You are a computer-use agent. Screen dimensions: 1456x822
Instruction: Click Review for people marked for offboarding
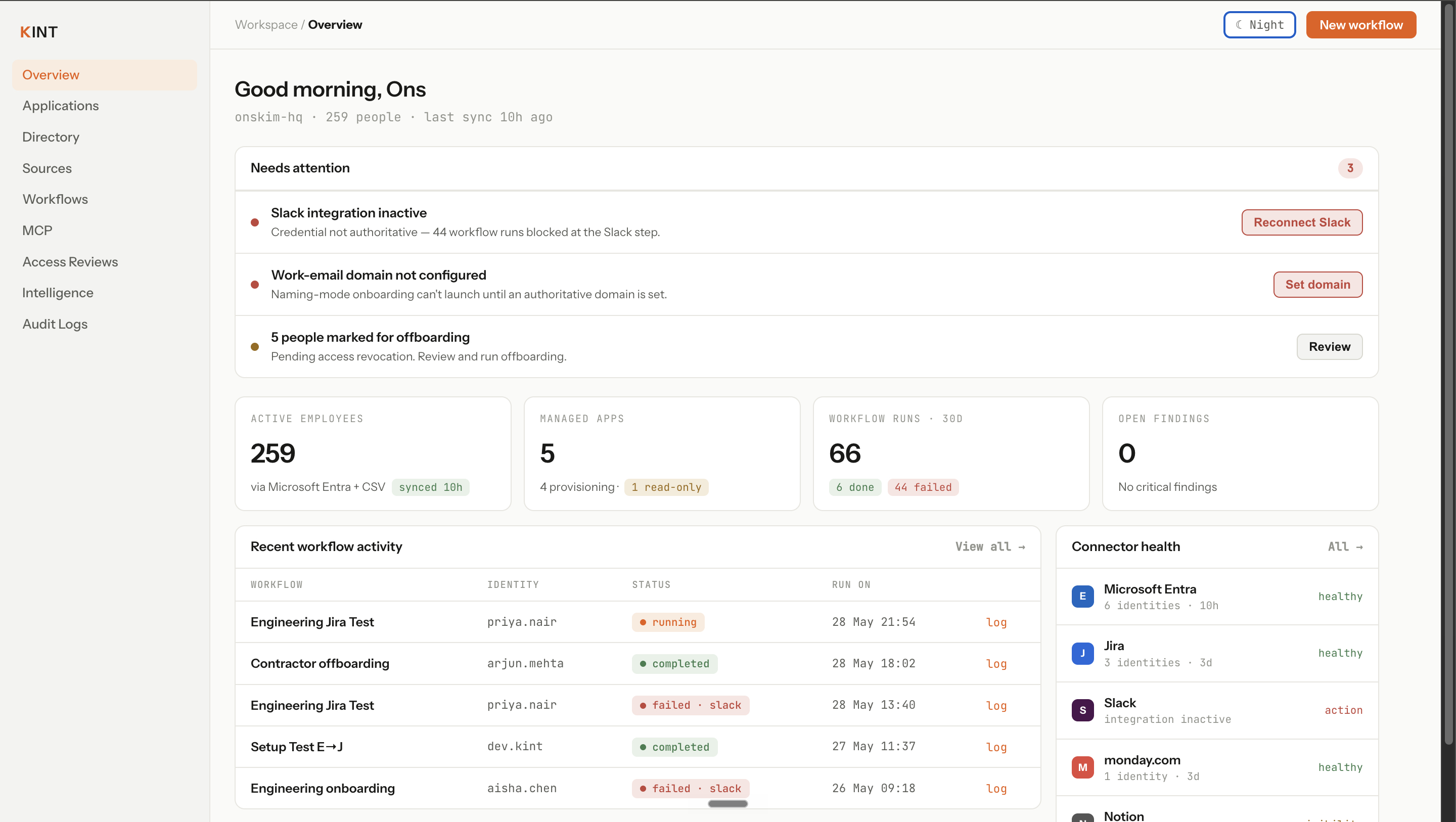(1329, 347)
